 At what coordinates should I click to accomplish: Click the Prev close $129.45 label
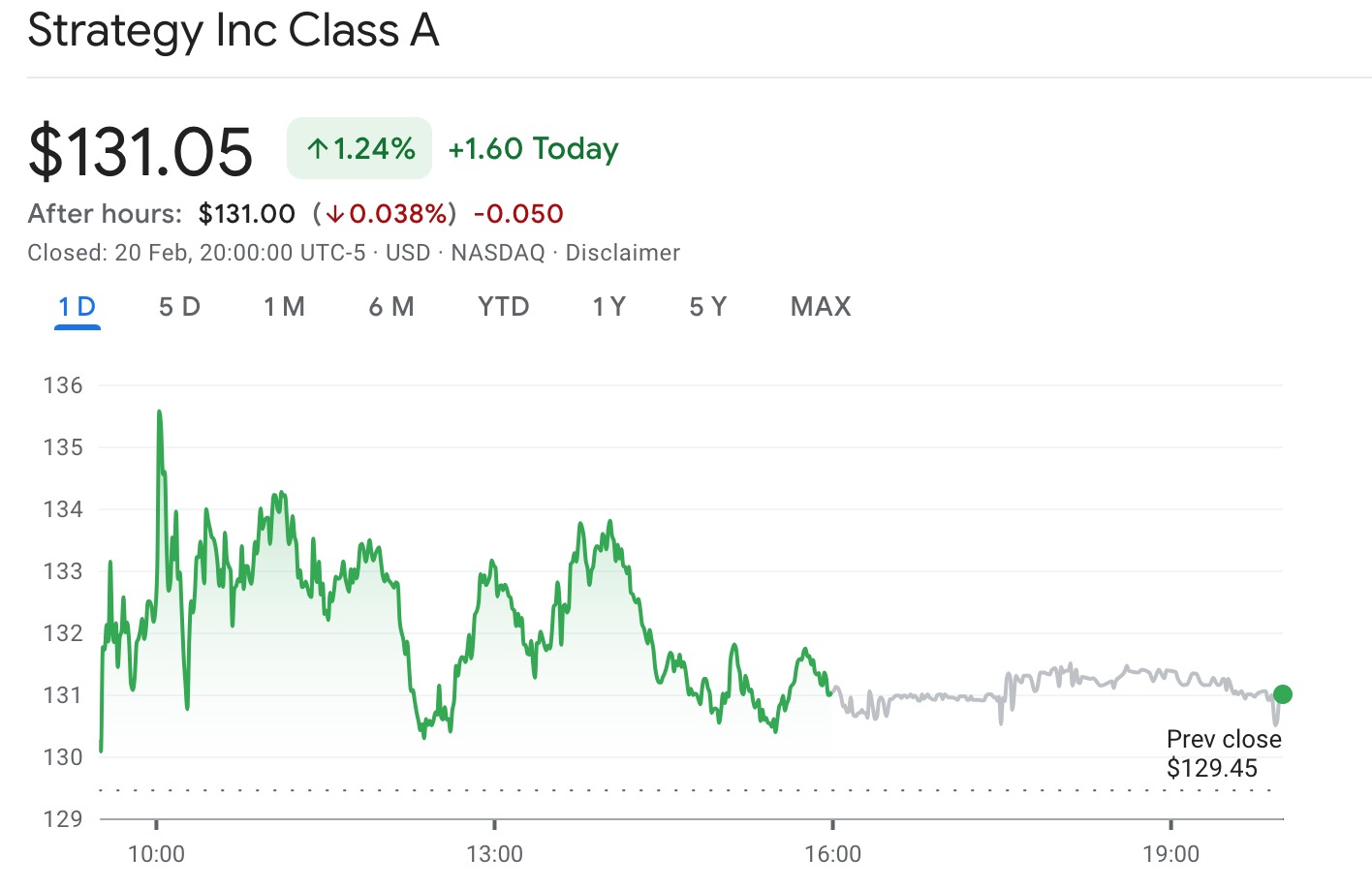click(x=1223, y=753)
